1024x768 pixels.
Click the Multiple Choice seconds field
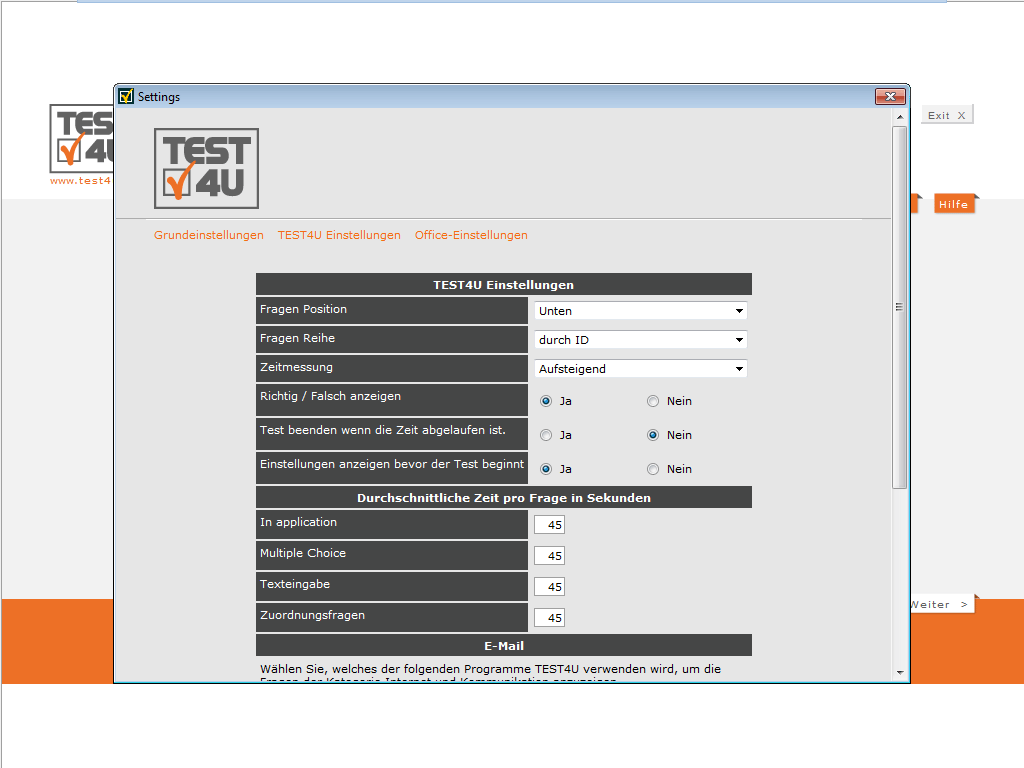549,556
